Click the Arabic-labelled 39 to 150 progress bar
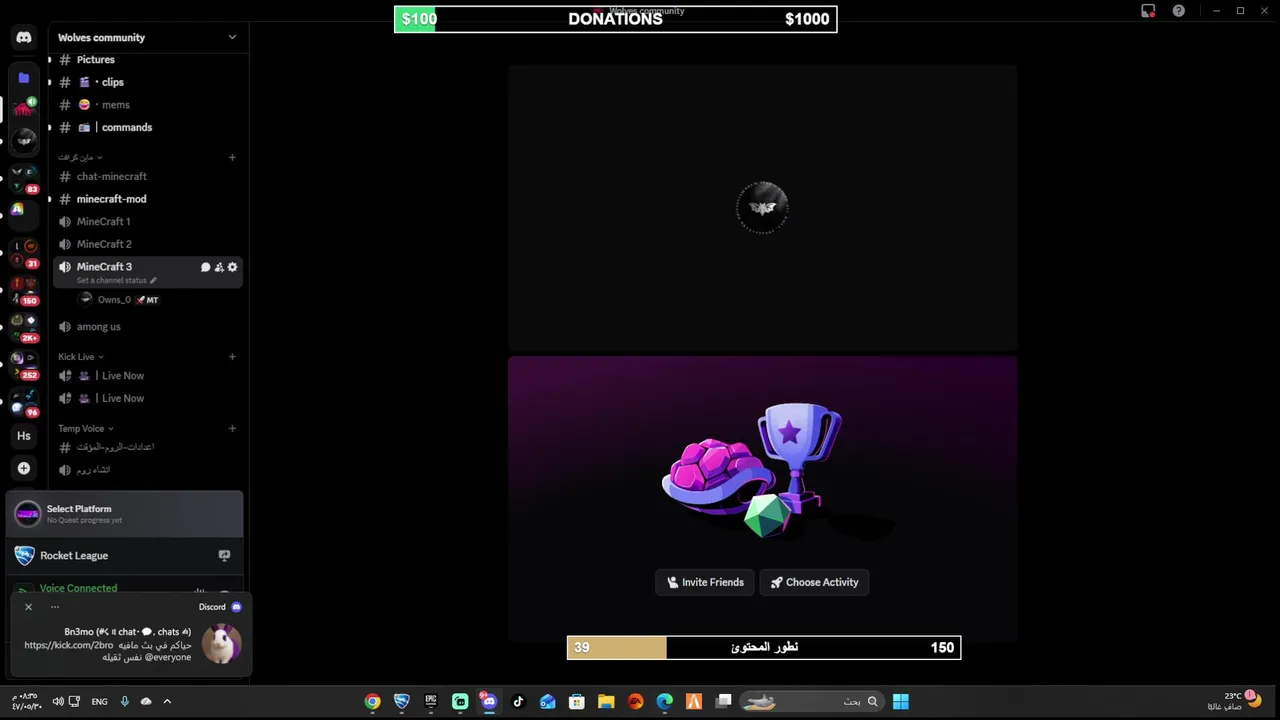1280x720 pixels. [x=764, y=648]
